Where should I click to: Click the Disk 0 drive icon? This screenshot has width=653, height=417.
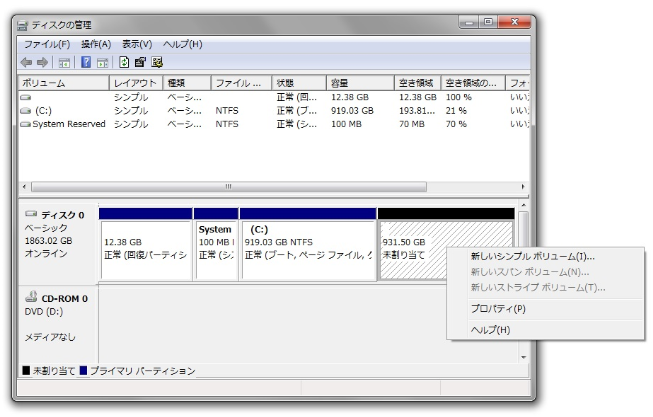(x=30, y=215)
